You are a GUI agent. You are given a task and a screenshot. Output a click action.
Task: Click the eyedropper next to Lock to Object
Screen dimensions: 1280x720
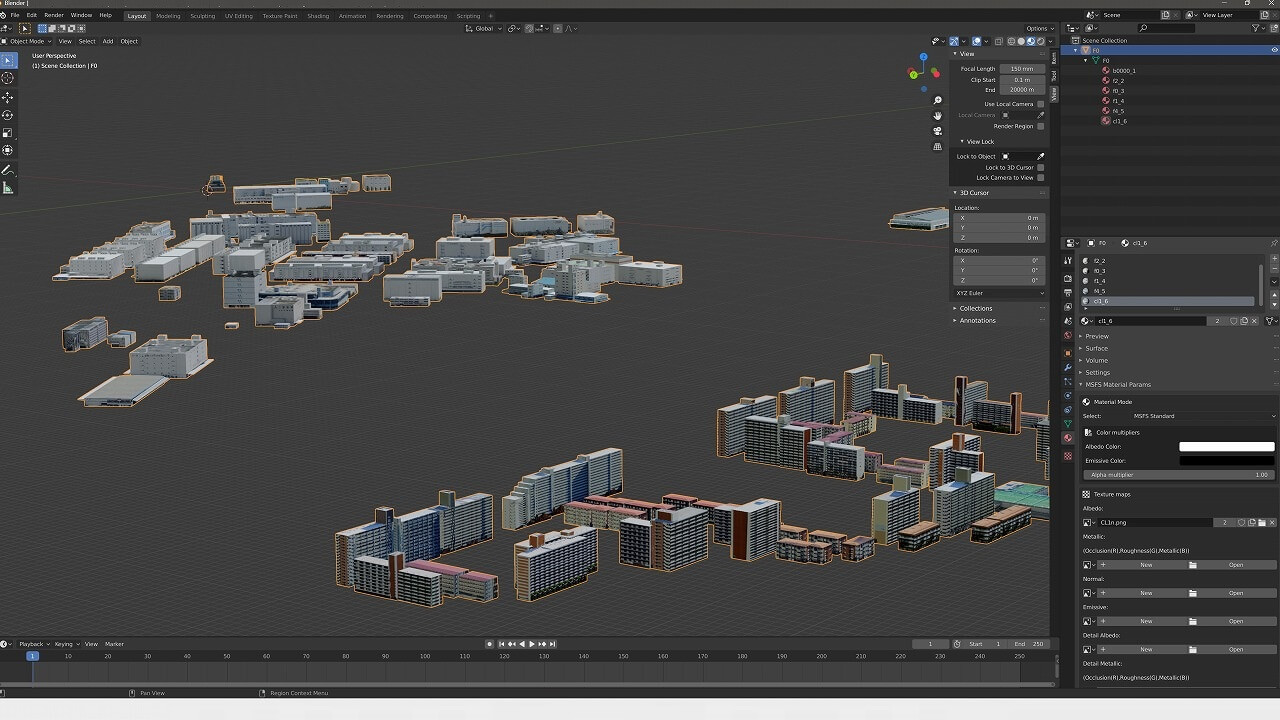point(1040,157)
